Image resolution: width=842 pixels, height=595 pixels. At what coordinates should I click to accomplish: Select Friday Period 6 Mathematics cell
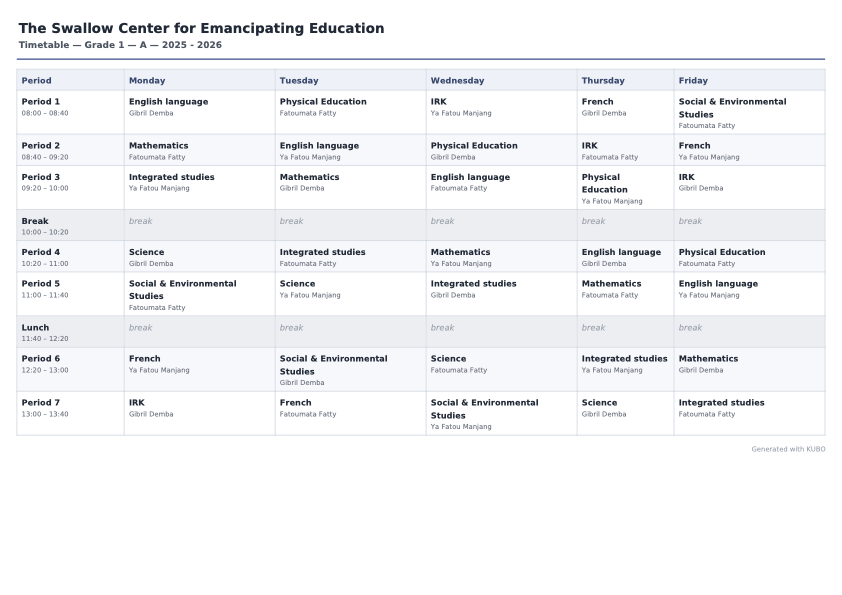pos(750,369)
